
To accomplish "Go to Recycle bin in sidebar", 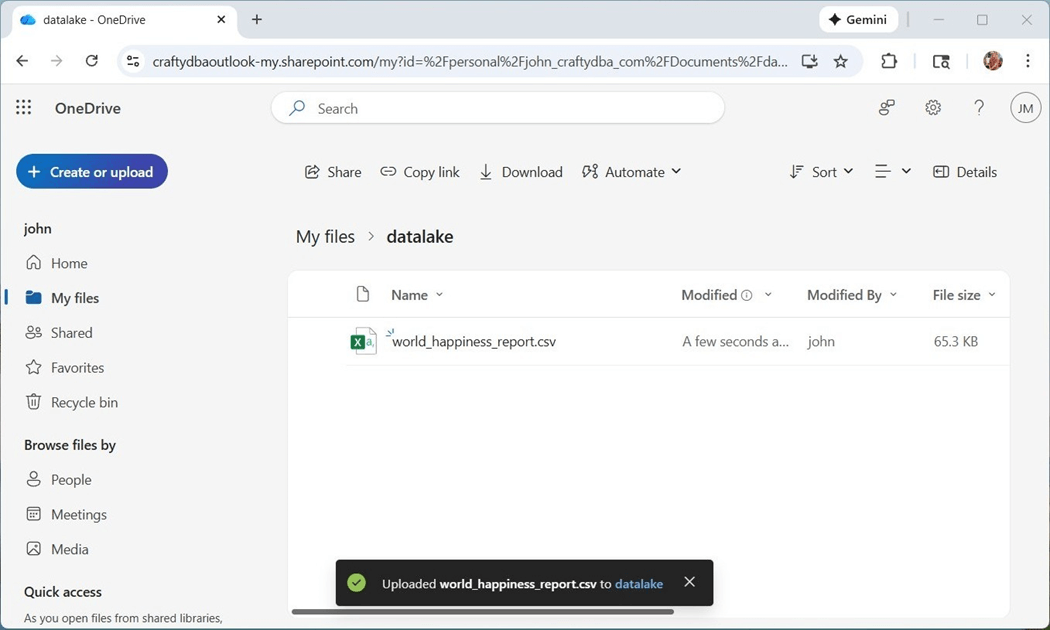I will click(x=84, y=402).
